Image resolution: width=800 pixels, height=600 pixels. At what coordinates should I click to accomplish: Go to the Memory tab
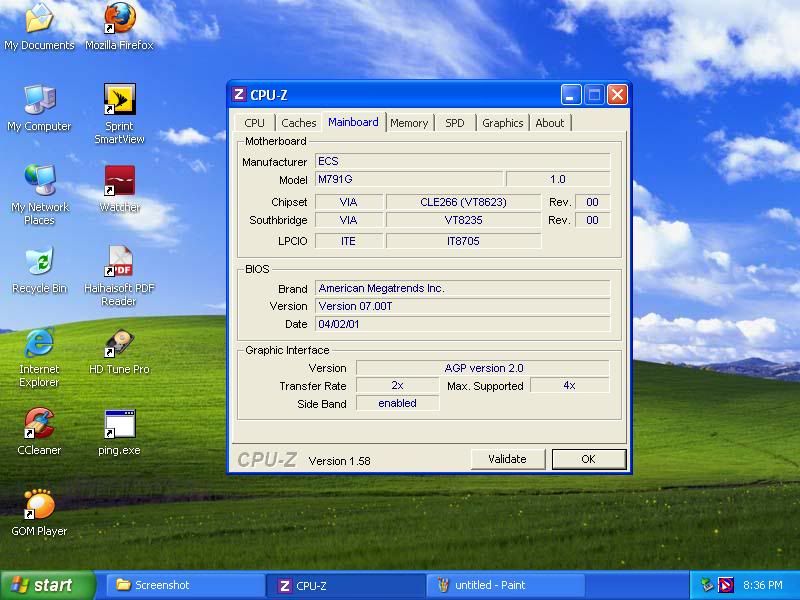pyautogui.click(x=409, y=123)
